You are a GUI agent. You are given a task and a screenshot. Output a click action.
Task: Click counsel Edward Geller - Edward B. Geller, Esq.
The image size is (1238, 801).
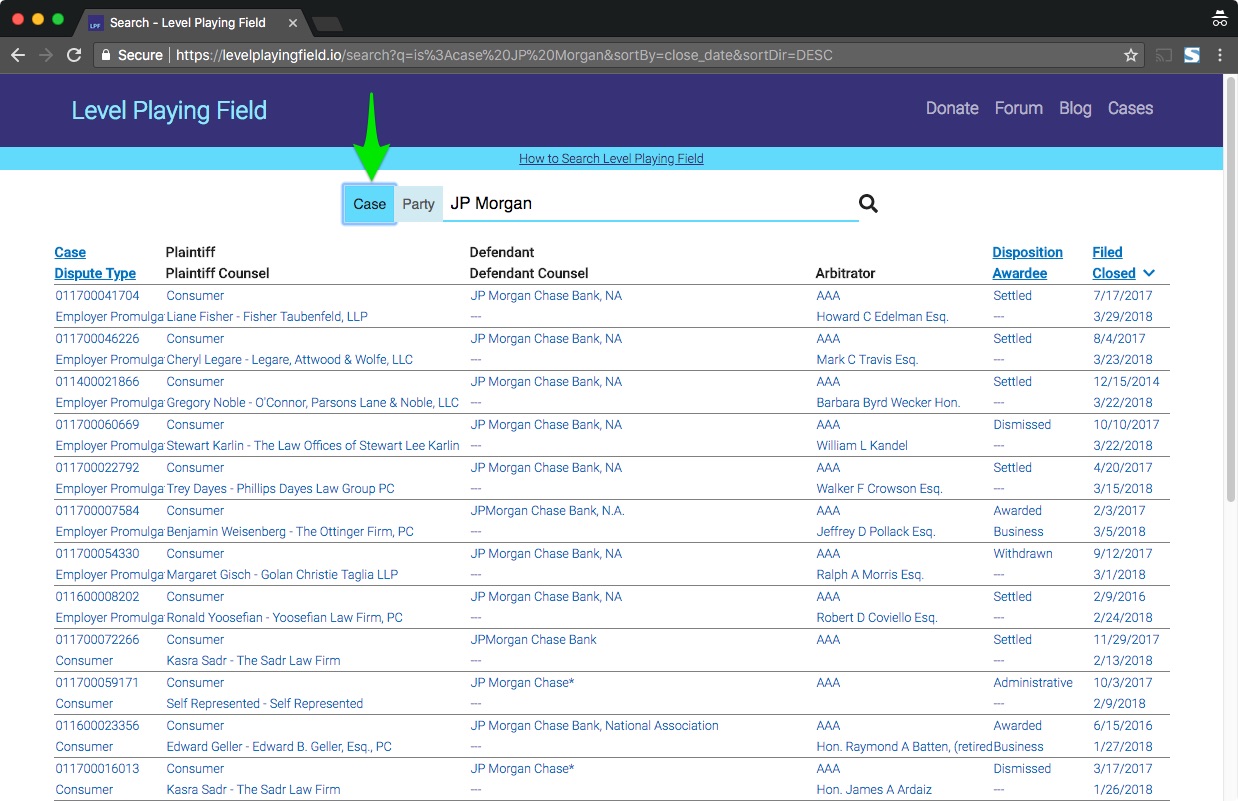tap(279, 747)
